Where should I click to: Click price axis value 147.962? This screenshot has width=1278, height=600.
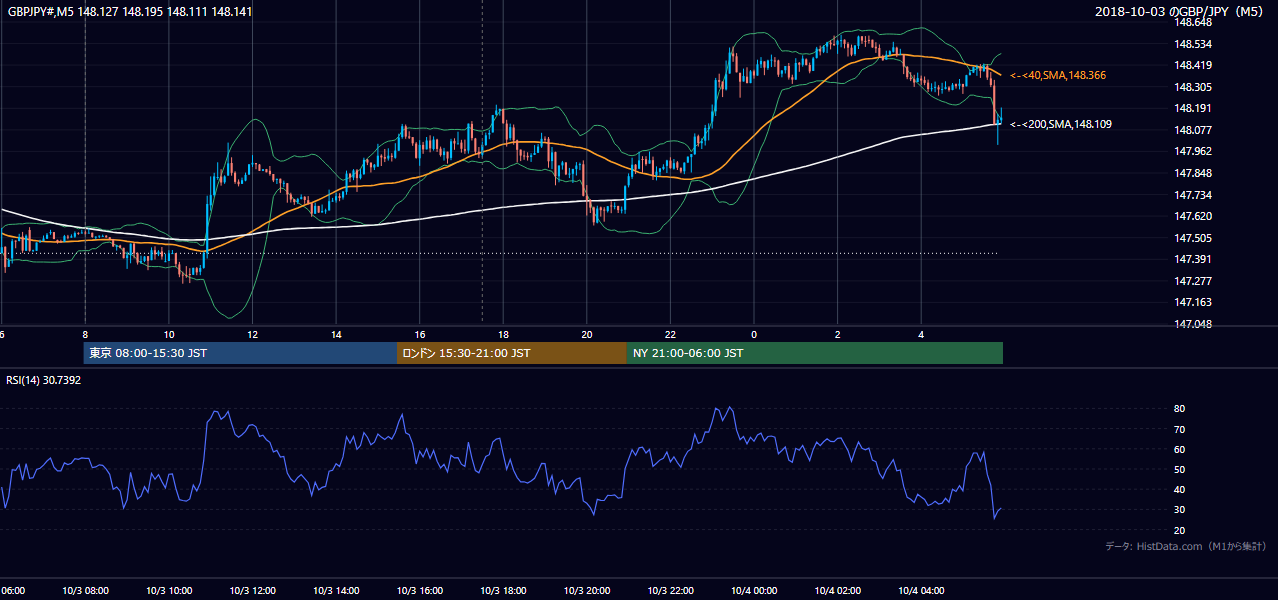tap(1192, 151)
